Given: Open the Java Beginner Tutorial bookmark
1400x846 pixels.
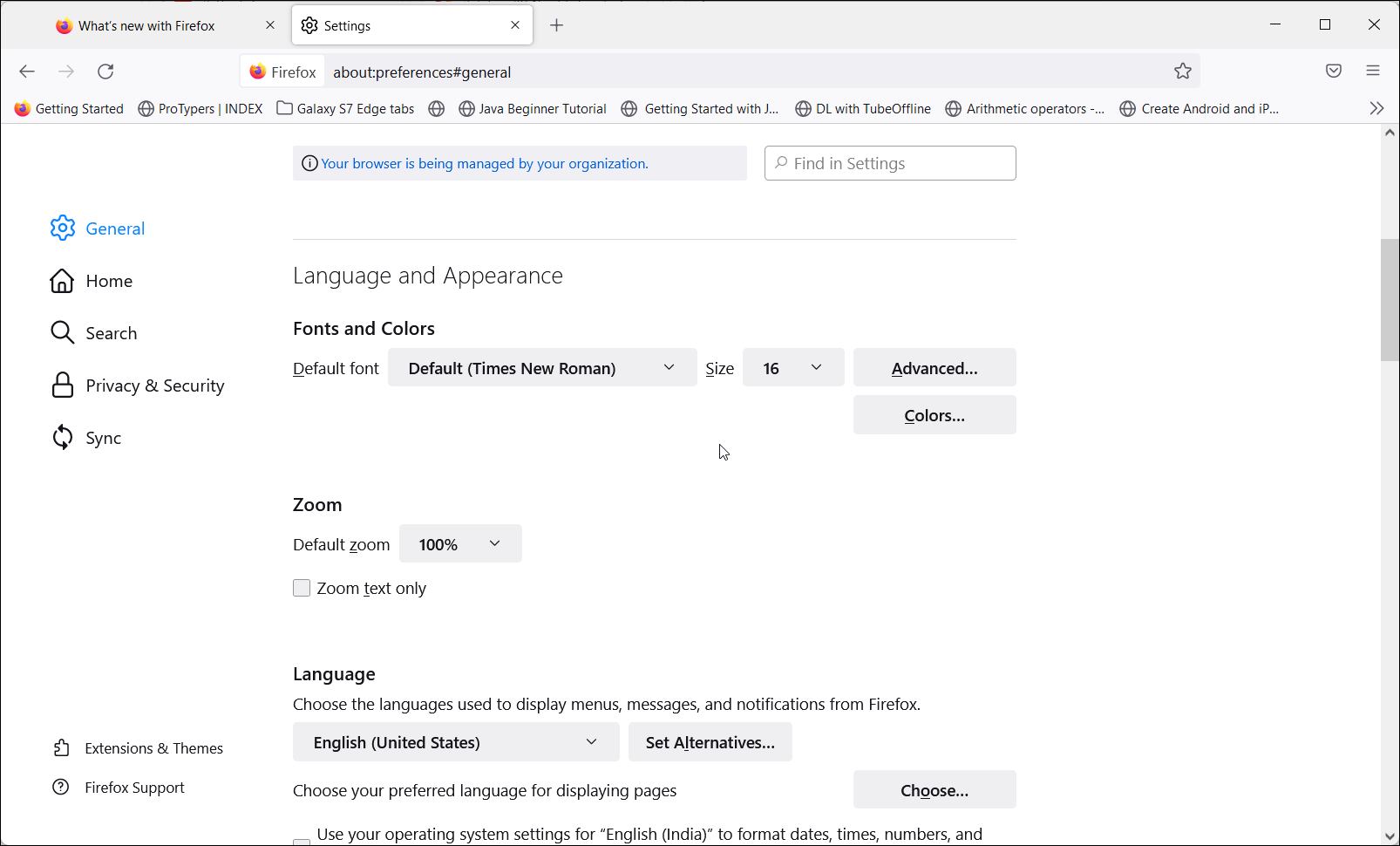Looking at the screenshot, I should click(533, 108).
